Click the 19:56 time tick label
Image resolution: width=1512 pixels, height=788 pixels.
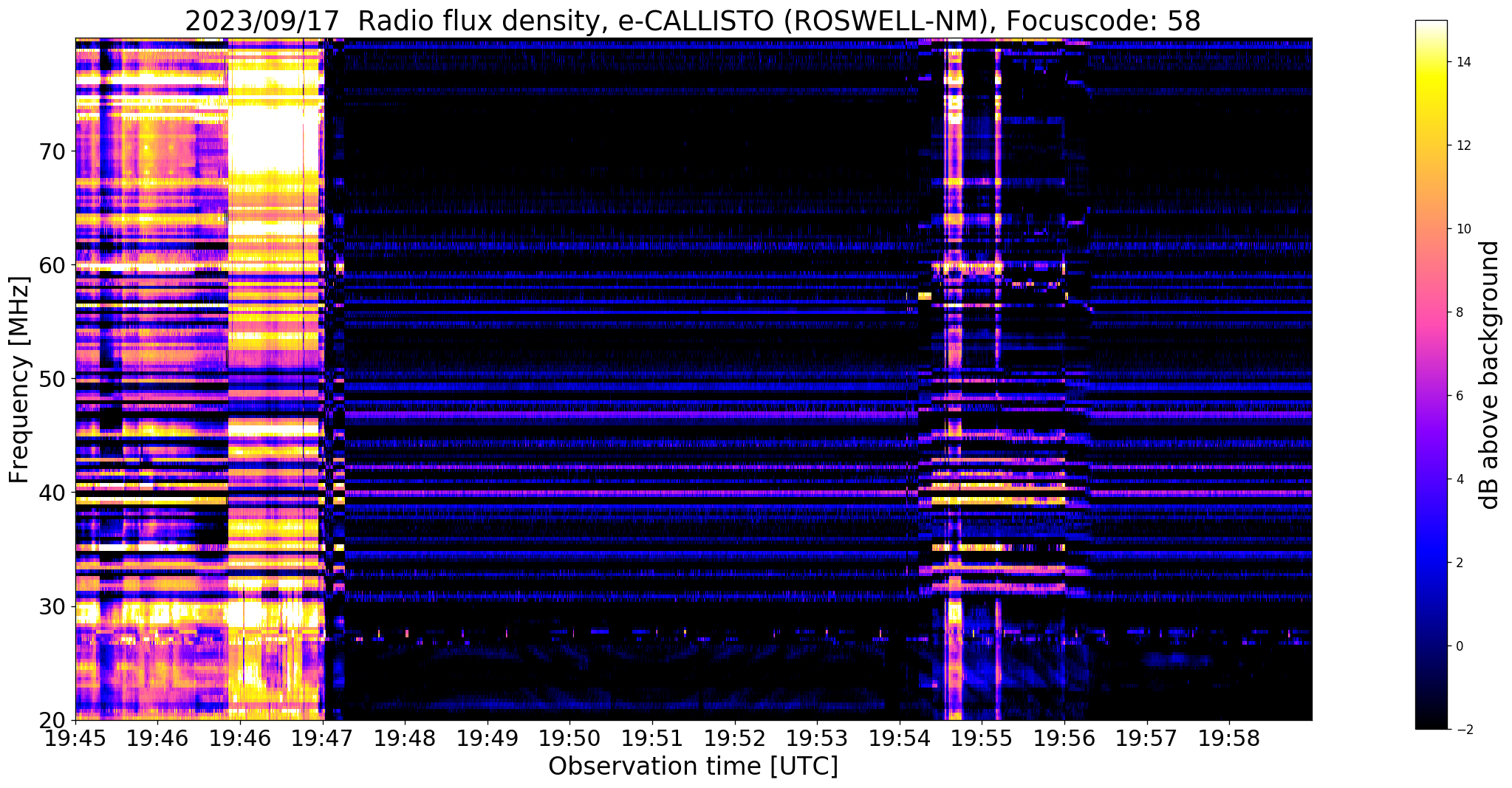pos(1064,739)
